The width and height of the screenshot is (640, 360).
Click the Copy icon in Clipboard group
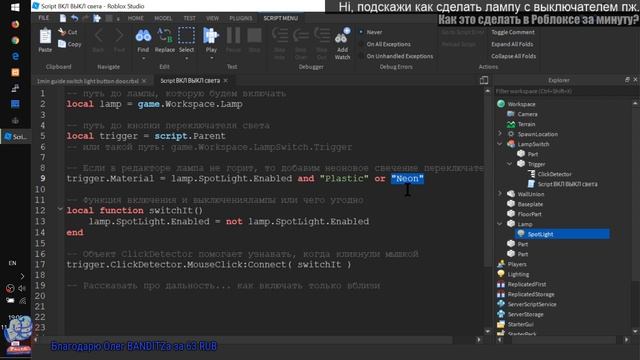pos(62,44)
